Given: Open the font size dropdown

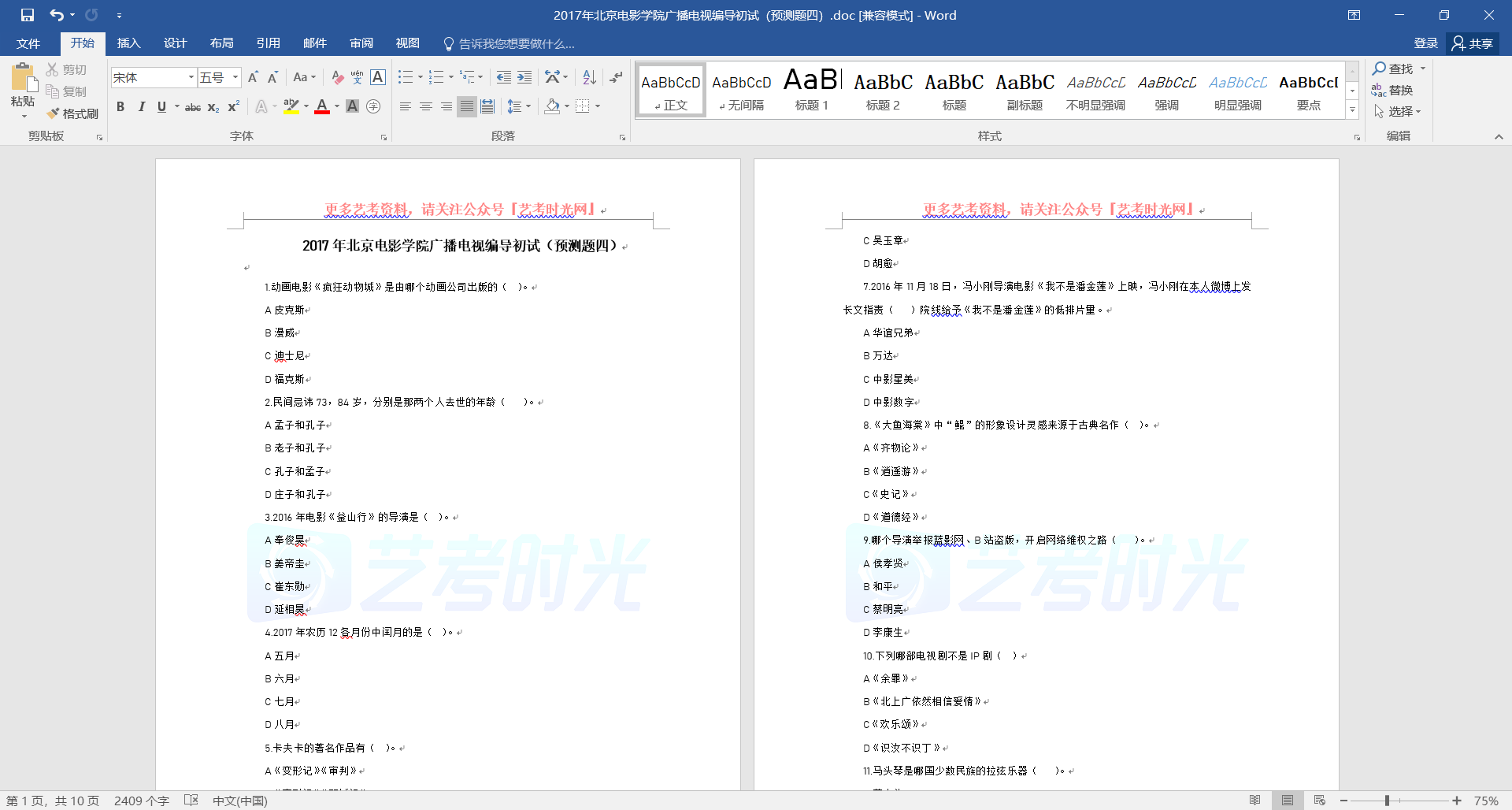Looking at the screenshot, I should coord(235,77).
